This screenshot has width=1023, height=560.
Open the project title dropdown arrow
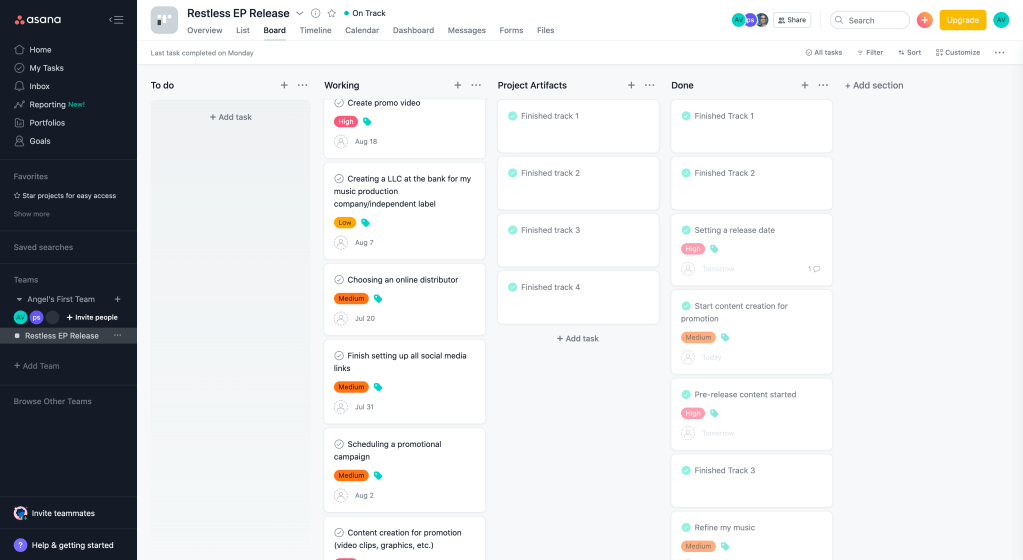[299, 14]
